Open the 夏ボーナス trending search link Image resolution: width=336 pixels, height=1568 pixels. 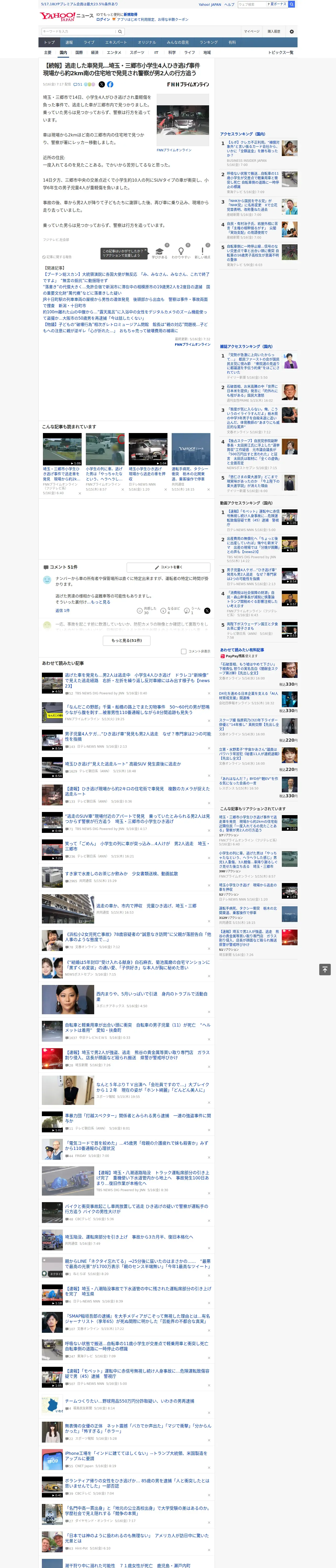click(x=277, y=4)
